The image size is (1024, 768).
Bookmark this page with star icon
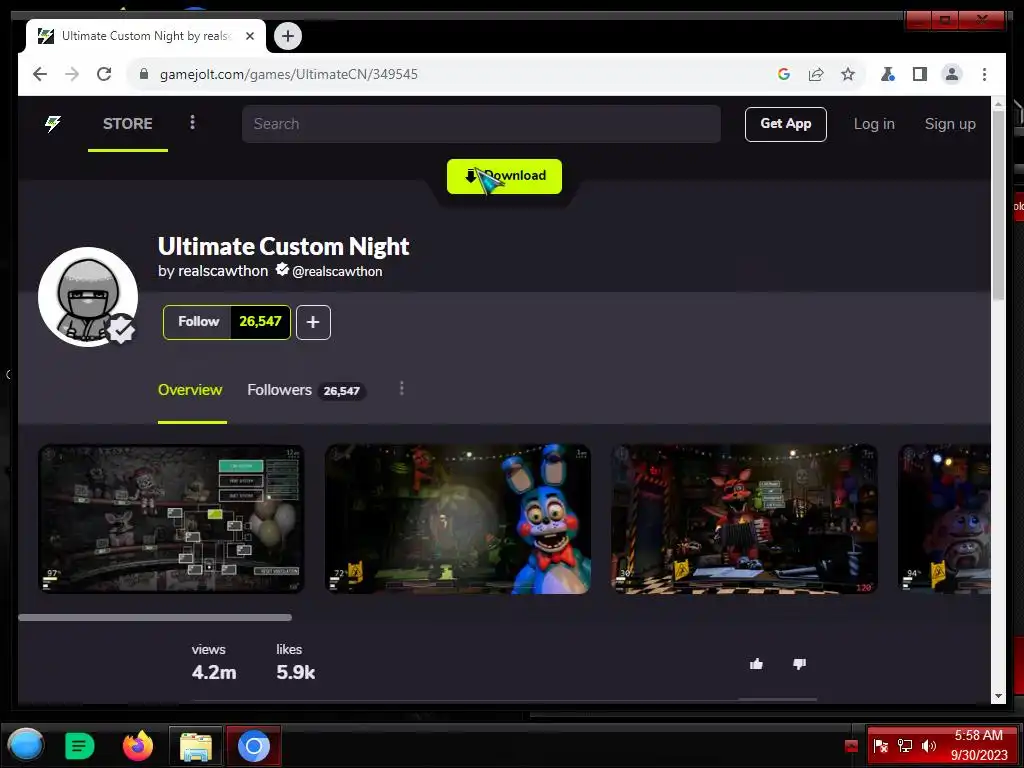coord(848,74)
